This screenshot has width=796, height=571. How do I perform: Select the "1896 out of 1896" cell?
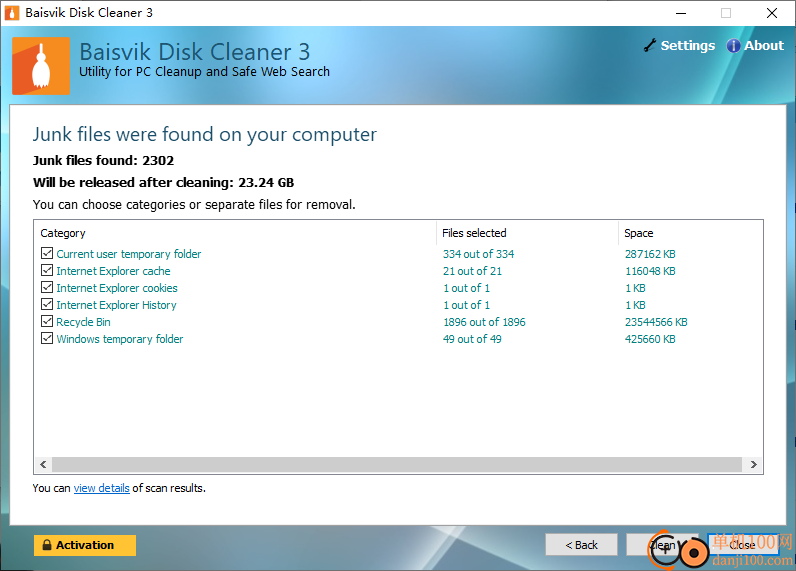484,322
